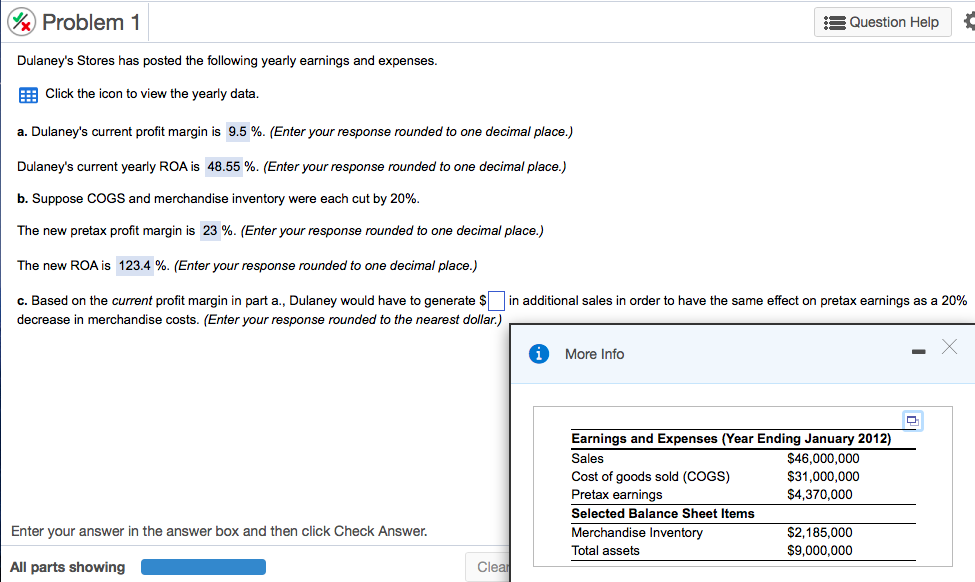Click the new ROA answer 123.4
The height and width of the screenshot is (582, 975).
point(135,266)
